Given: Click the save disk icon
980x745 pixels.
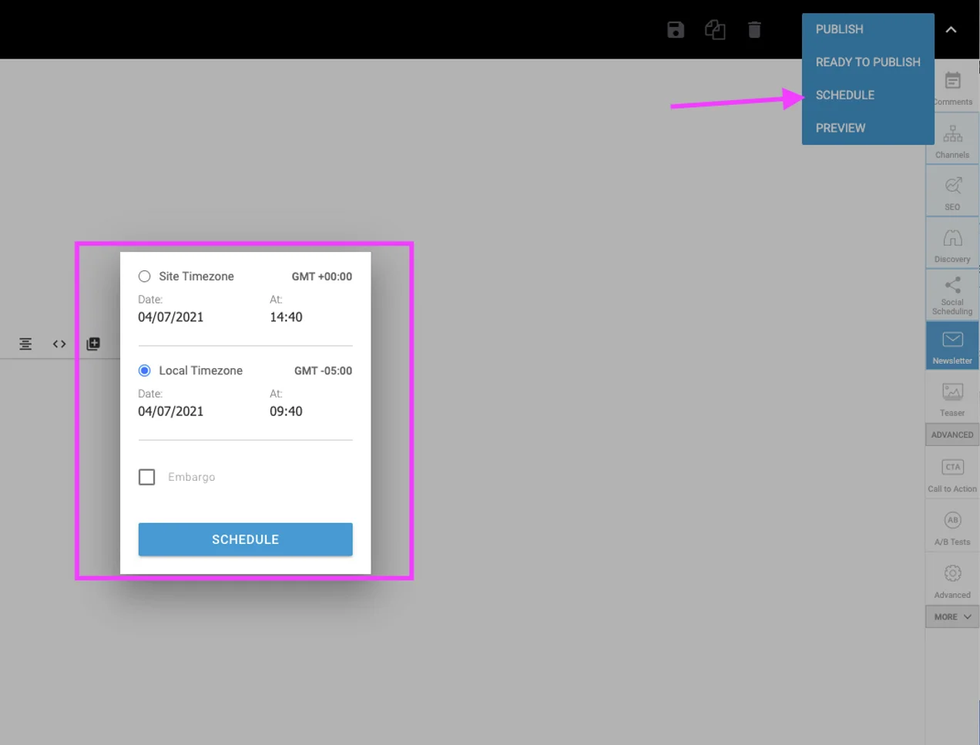Looking at the screenshot, I should (676, 30).
